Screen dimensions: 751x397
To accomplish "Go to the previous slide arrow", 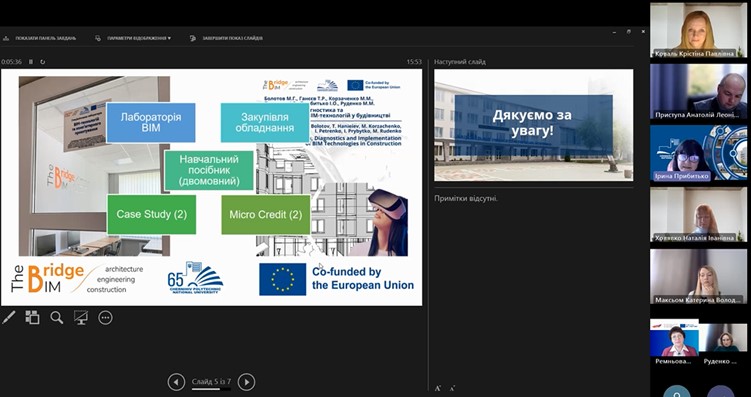I will [x=176, y=382].
